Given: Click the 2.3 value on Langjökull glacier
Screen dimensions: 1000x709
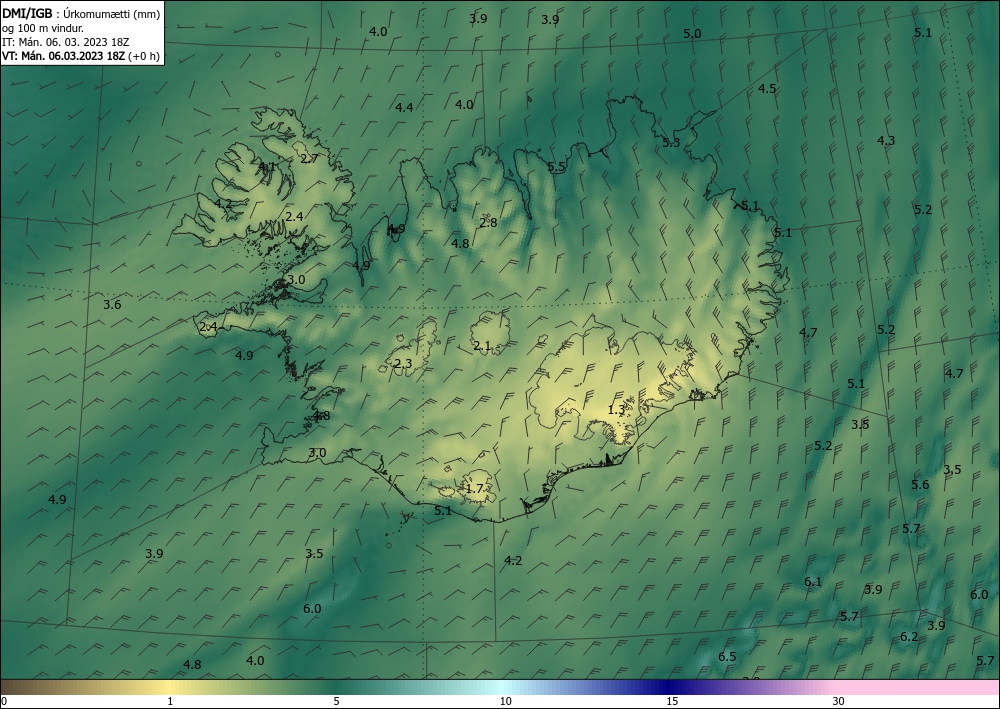Looking at the screenshot, I should (x=403, y=364).
